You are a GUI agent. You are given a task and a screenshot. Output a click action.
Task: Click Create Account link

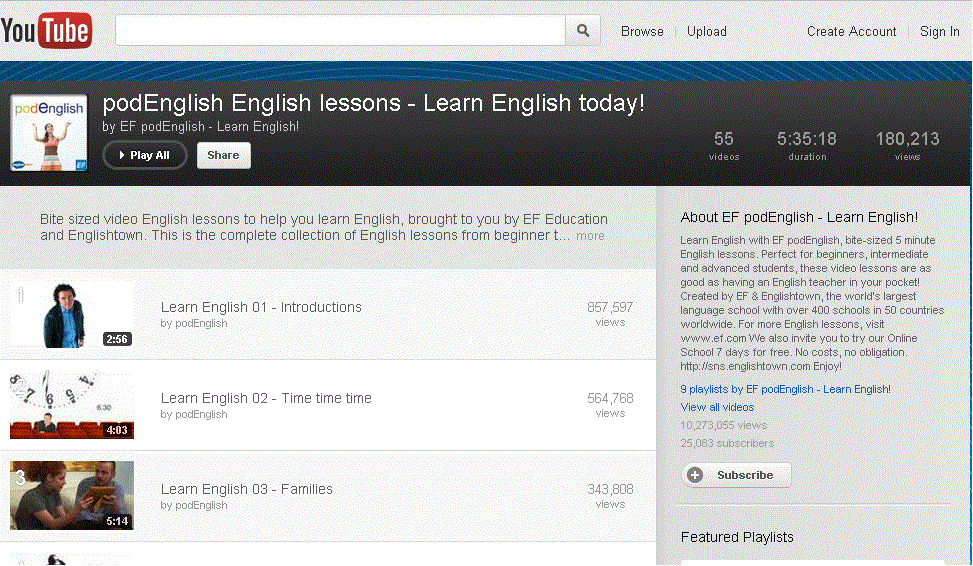pos(851,32)
